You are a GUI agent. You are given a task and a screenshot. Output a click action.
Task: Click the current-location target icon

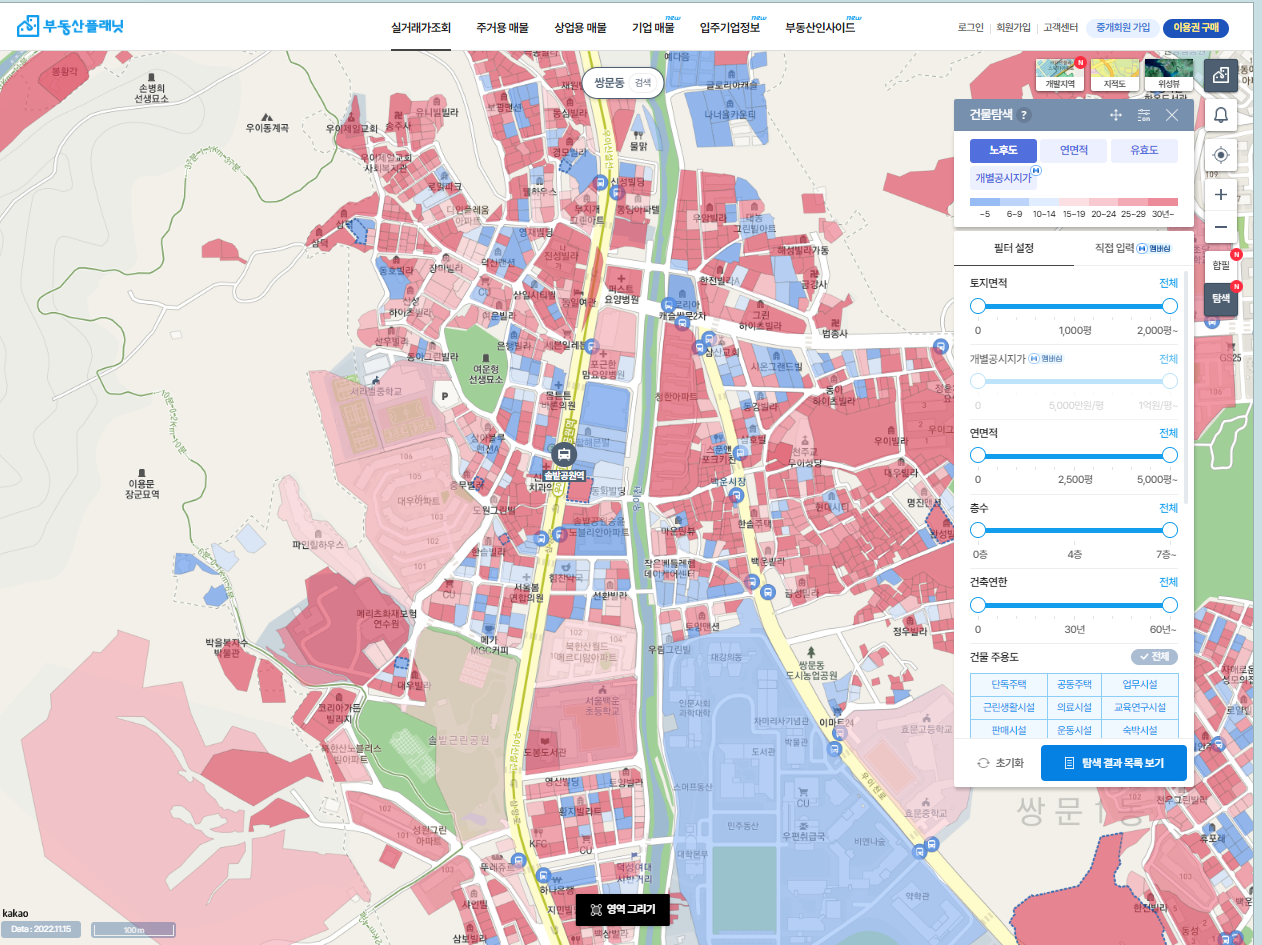tap(1220, 155)
